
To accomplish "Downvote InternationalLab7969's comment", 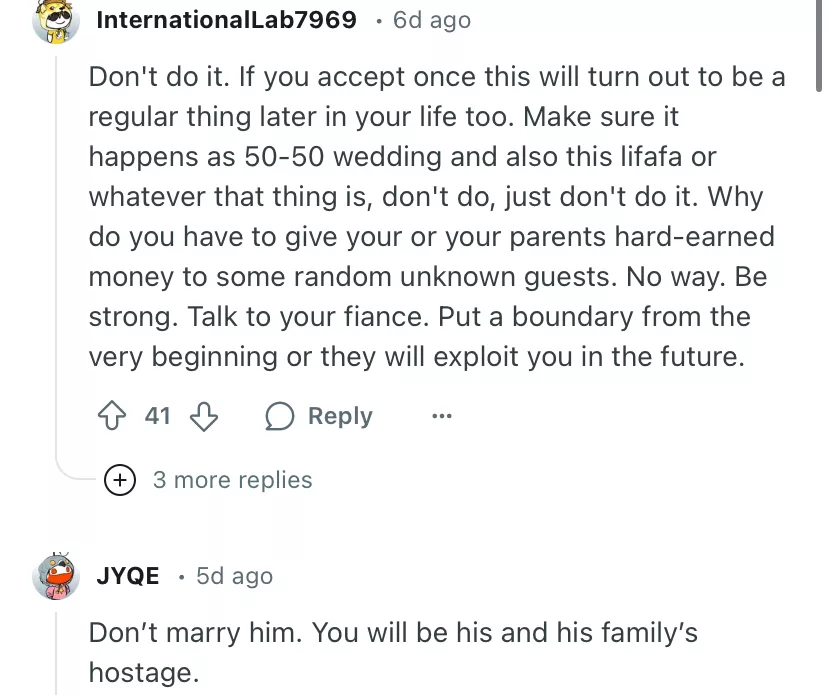I will coord(204,416).
